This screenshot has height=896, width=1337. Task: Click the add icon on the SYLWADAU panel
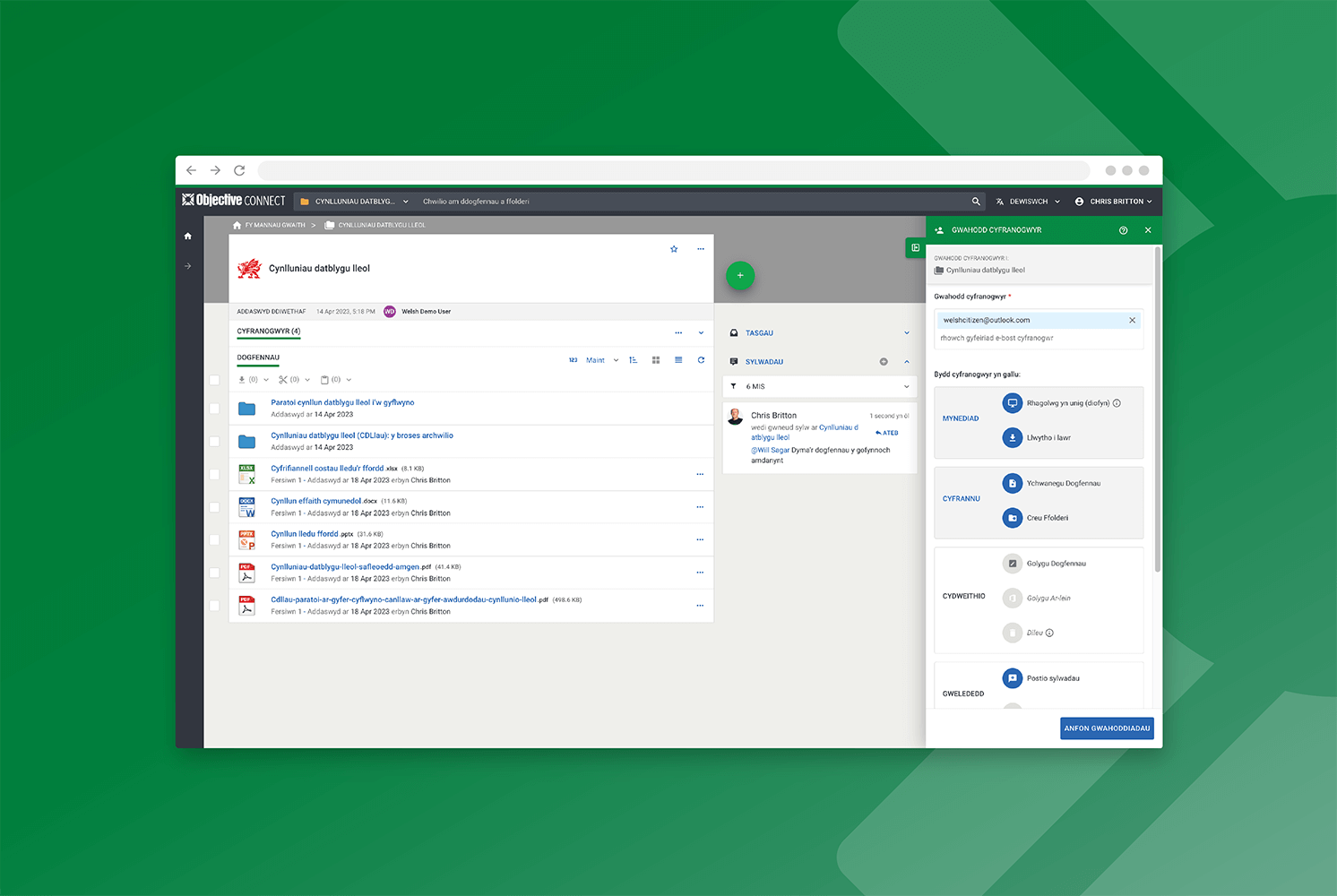click(883, 361)
